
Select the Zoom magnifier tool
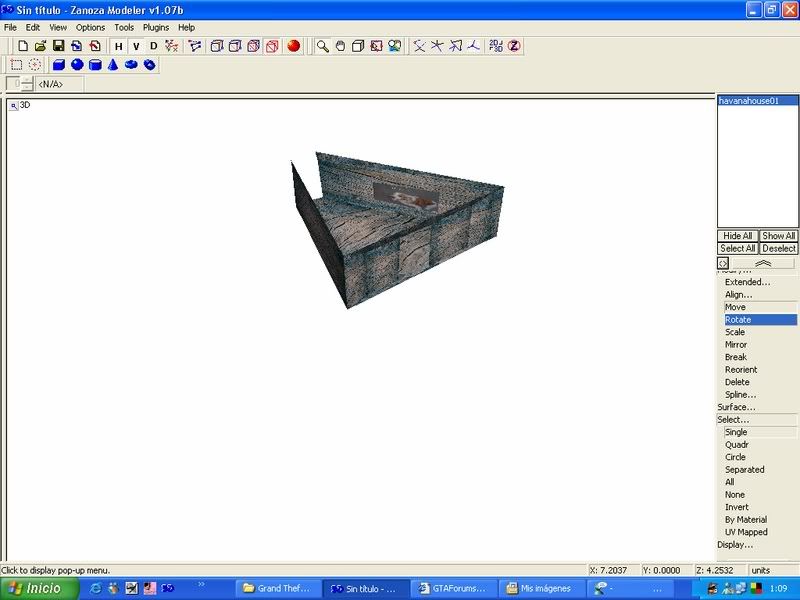pyautogui.click(x=323, y=46)
